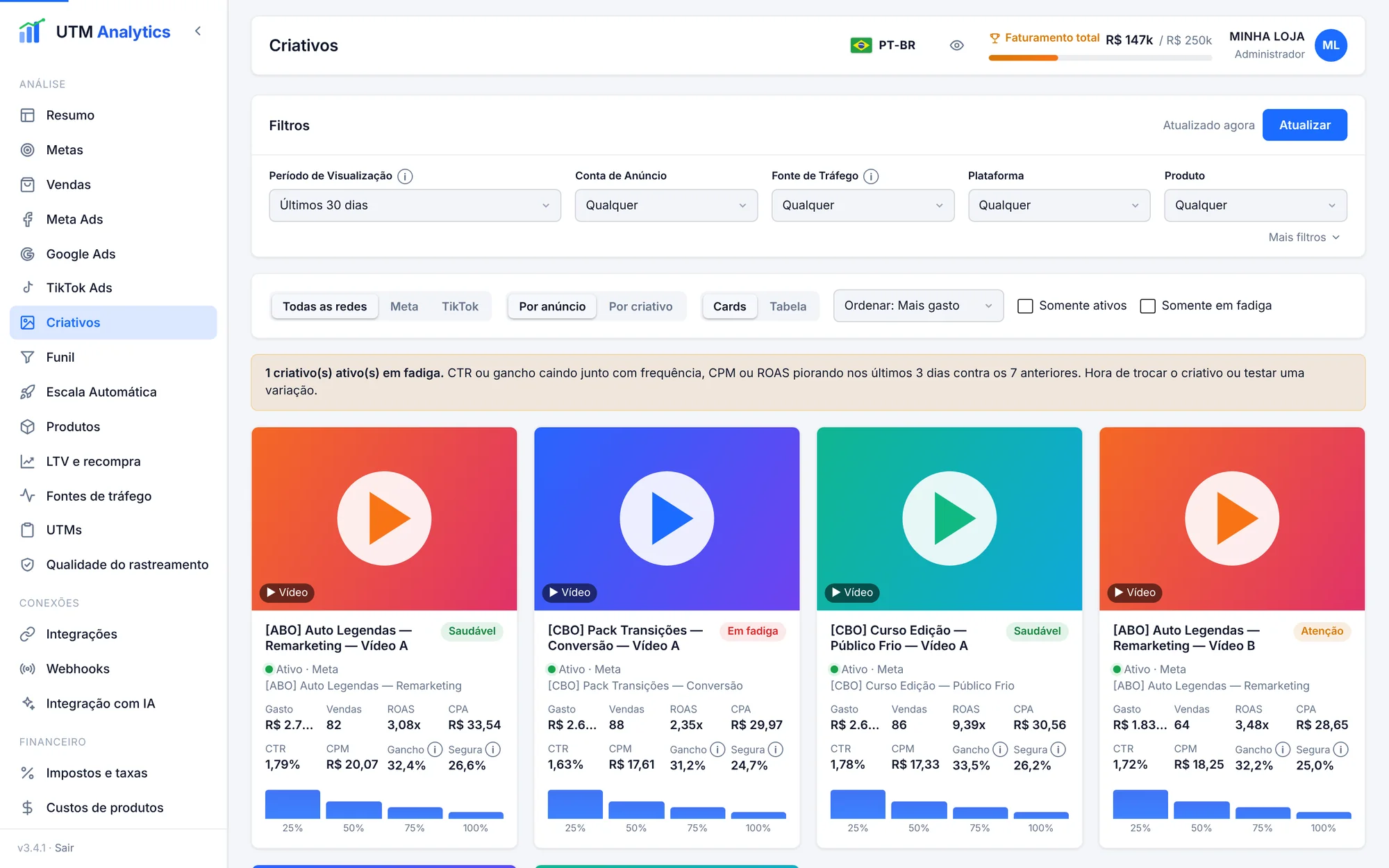
Task: Collapse the sidebar with the chevron
Action: [x=198, y=31]
